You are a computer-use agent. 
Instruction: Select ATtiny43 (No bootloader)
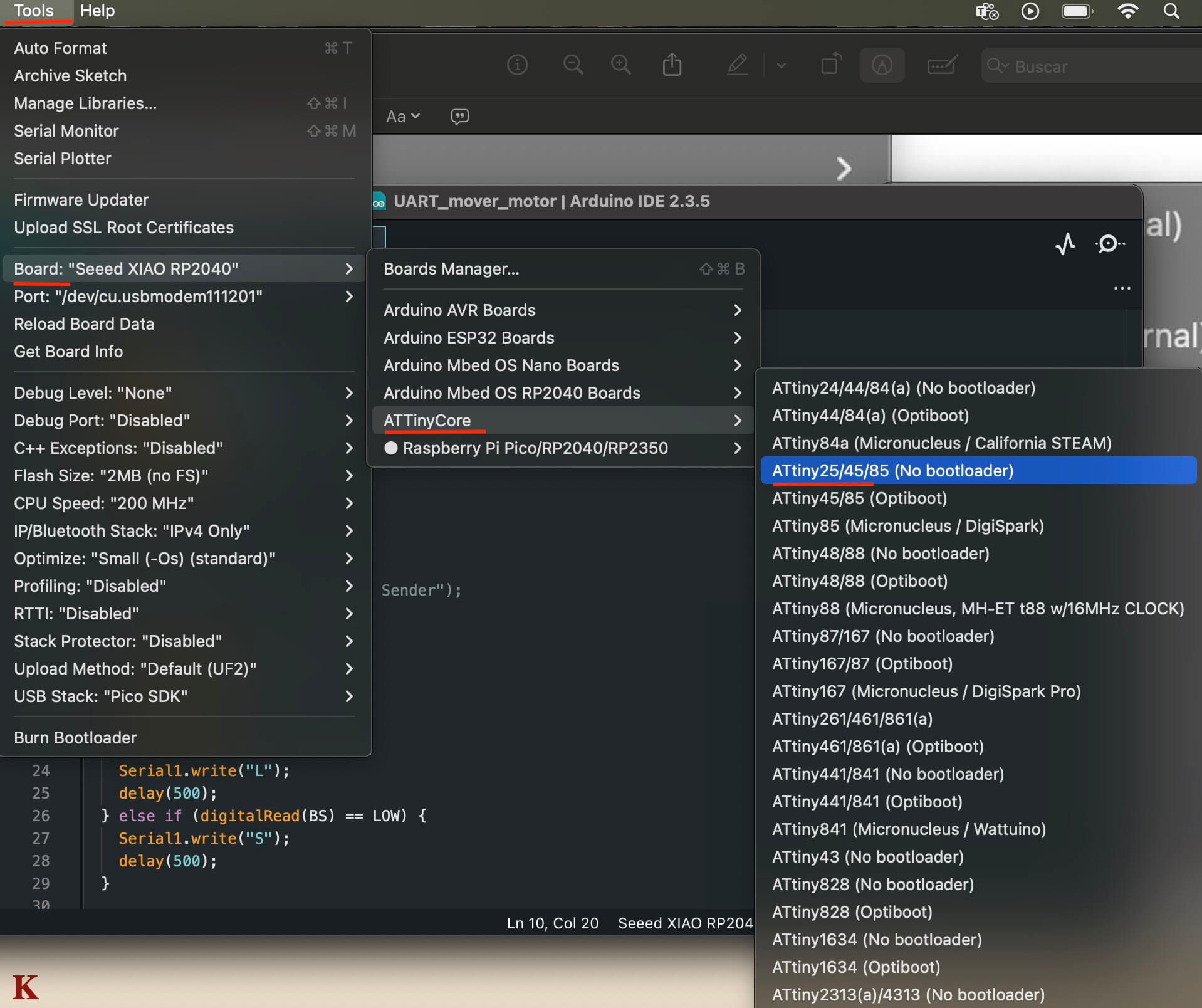click(x=978, y=857)
